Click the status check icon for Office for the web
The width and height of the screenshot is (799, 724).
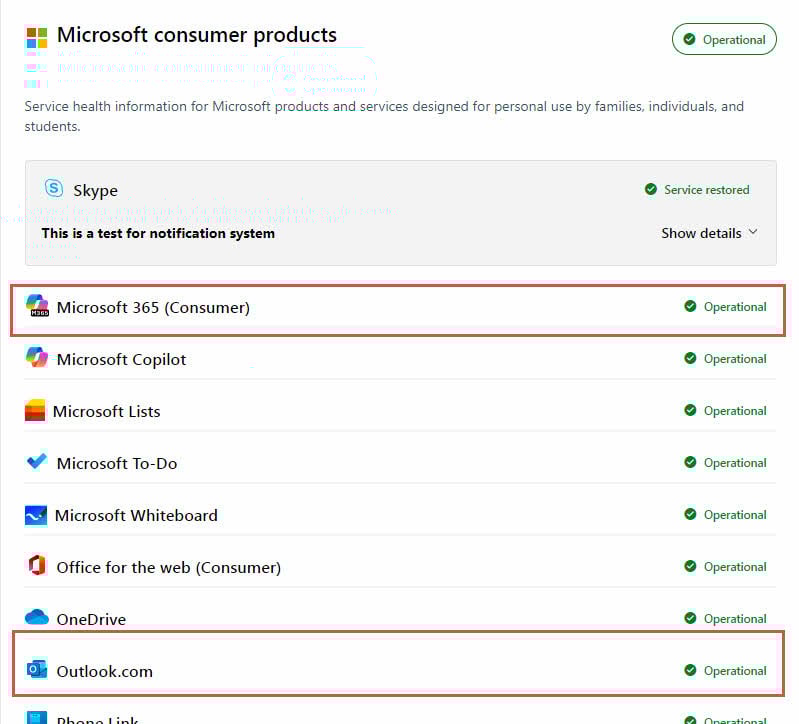(690, 566)
